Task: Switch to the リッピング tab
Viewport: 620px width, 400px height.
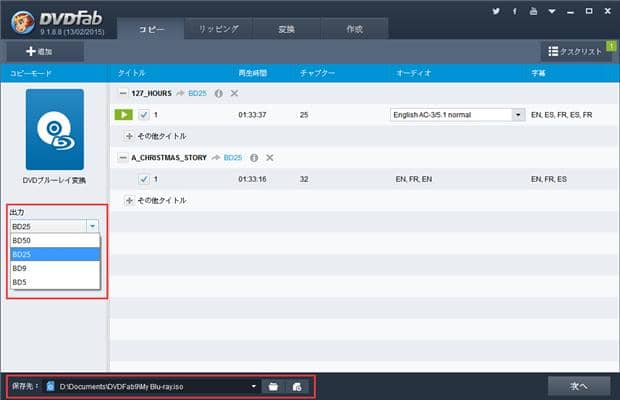Action: tap(218, 29)
